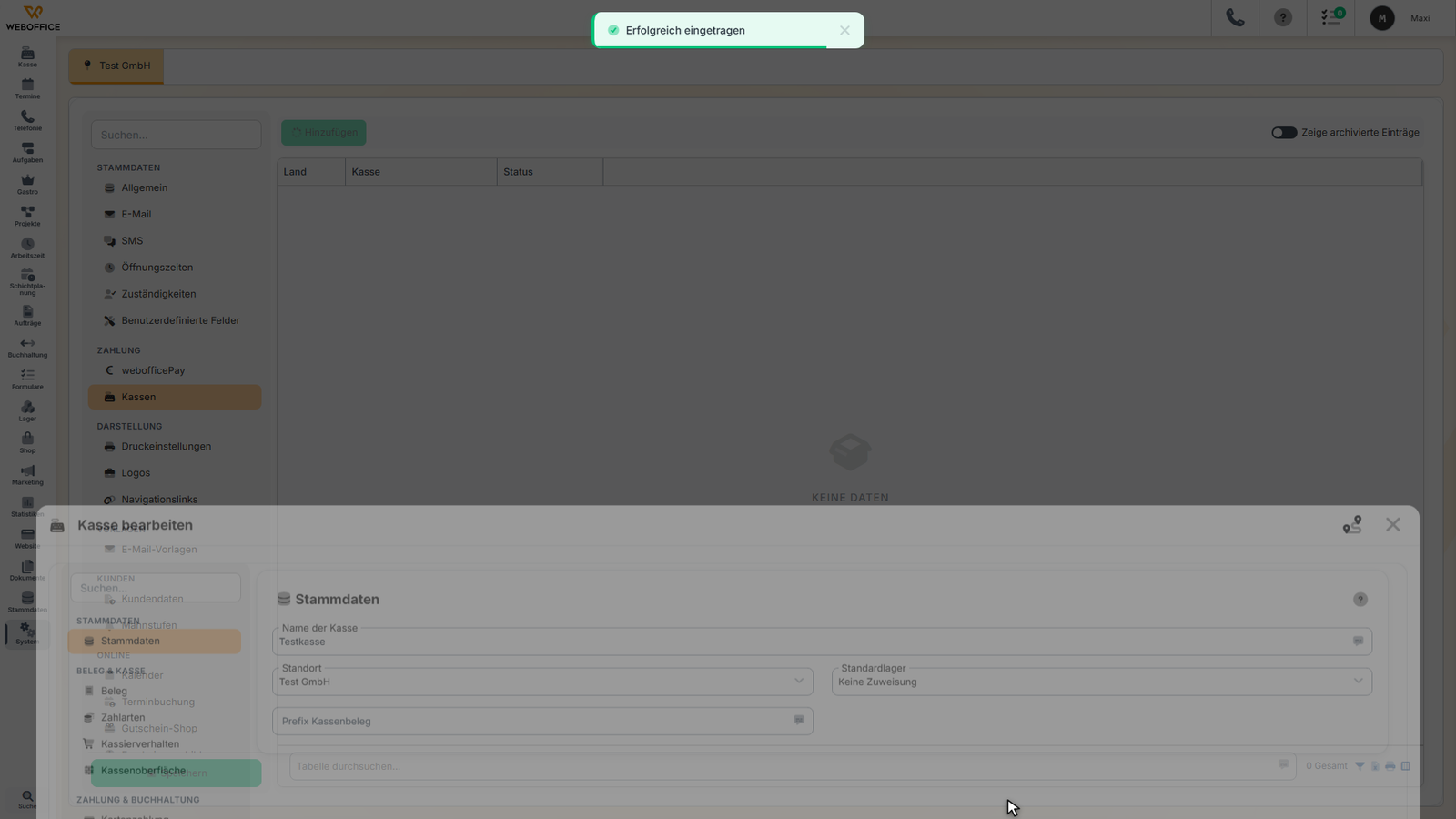Open the Shop module
The width and height of the screenshot is (1456, 819).
click(27, 442)
